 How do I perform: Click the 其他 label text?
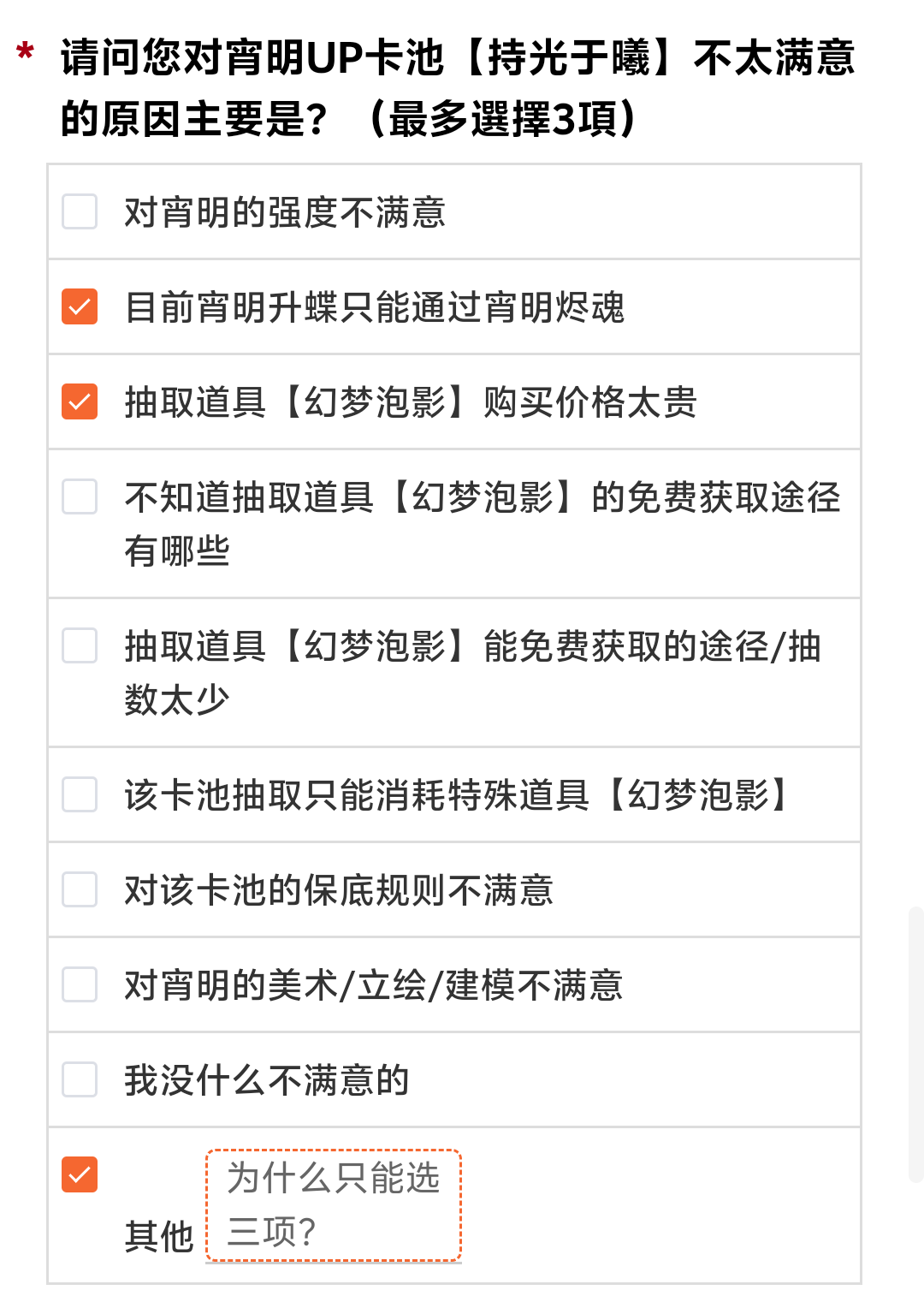coord(159,1237)
